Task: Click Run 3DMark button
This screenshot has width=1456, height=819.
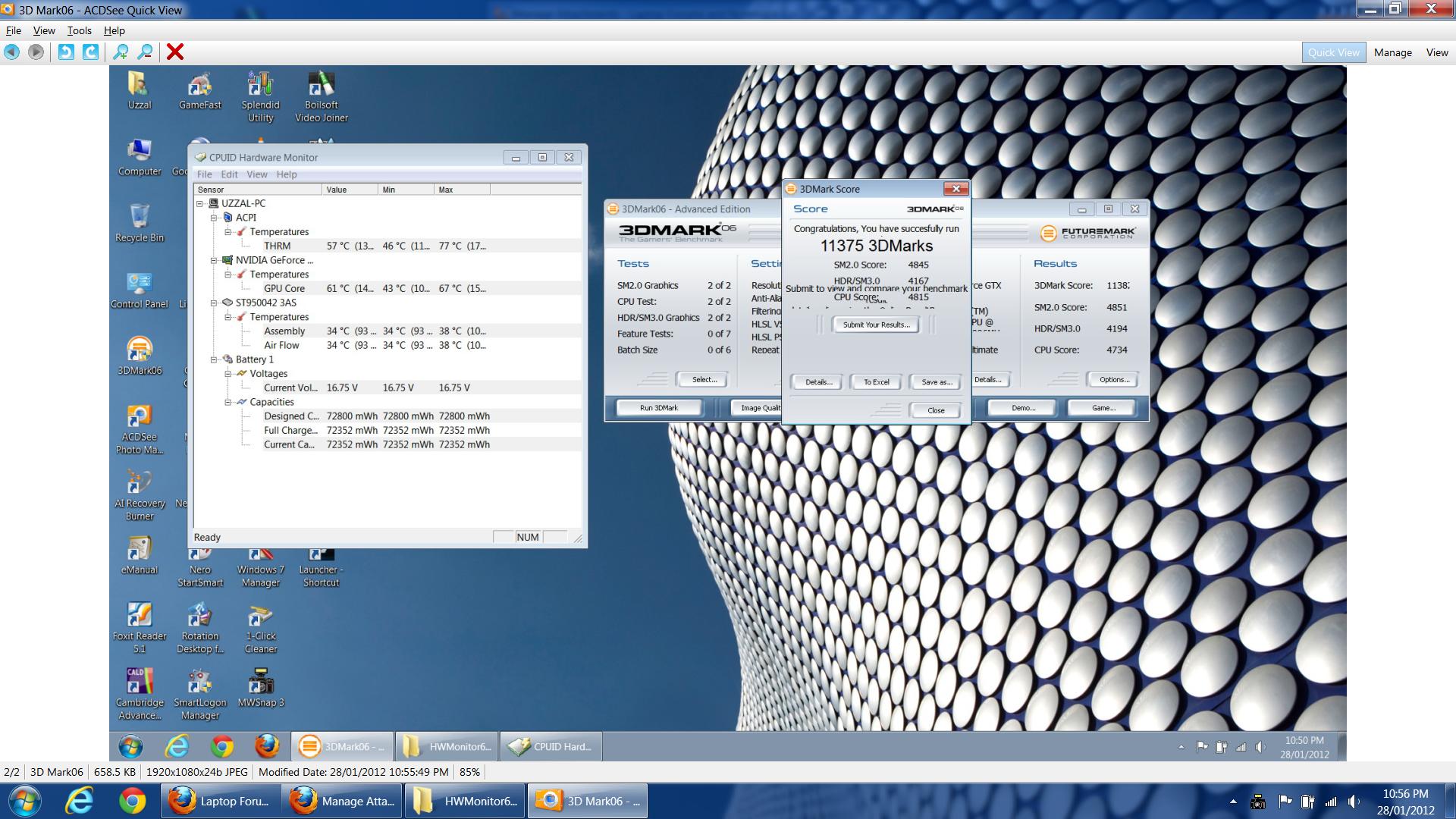Action: tap(658, 408)
